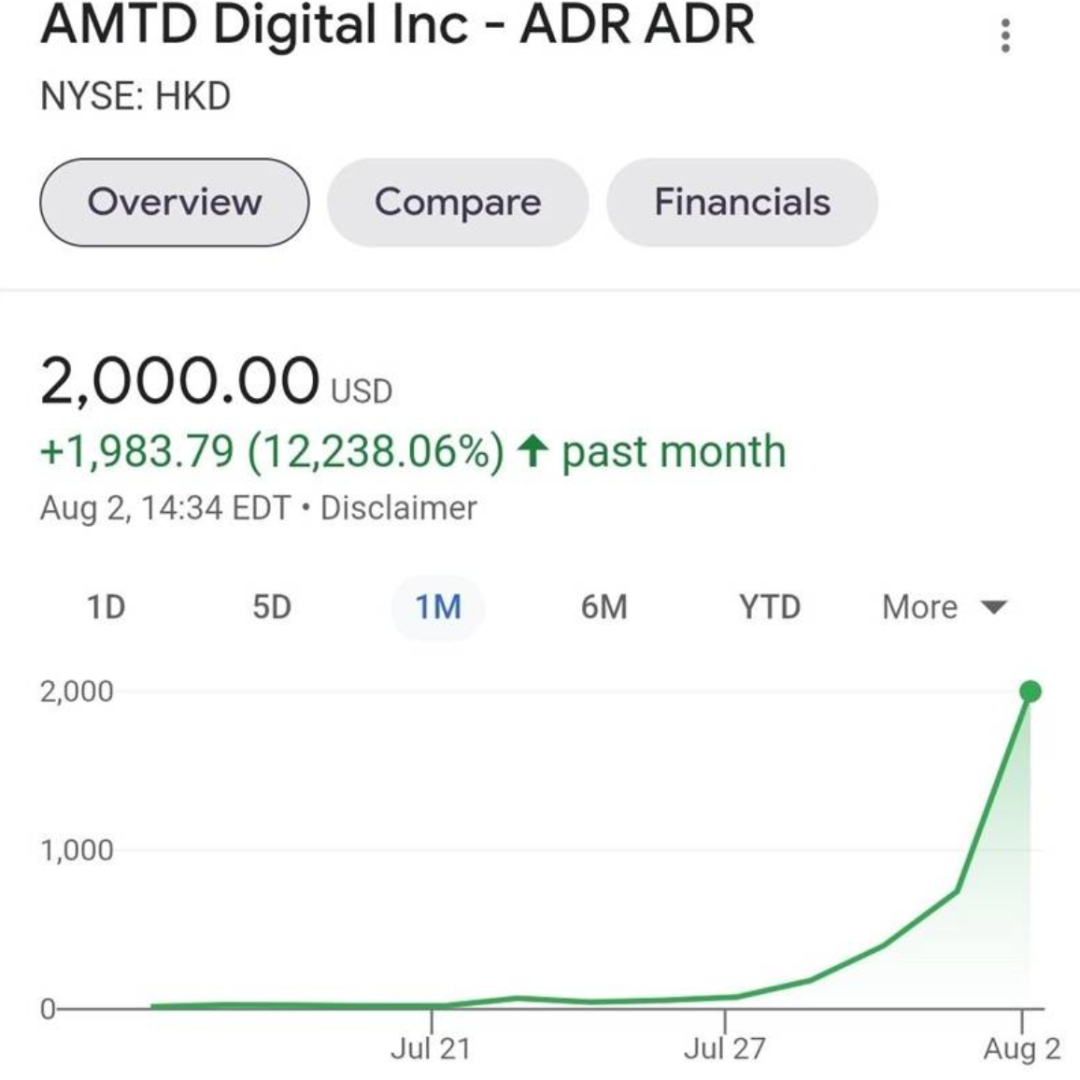Open the three-dot options menu
Viewport: 1080px width, 1080px height.
(x=1005, y=35)
